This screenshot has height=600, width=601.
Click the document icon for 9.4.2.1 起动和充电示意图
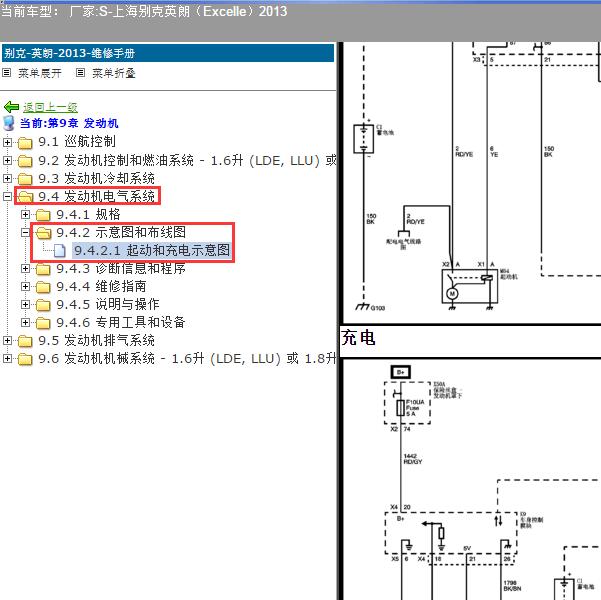click(60, 250)
